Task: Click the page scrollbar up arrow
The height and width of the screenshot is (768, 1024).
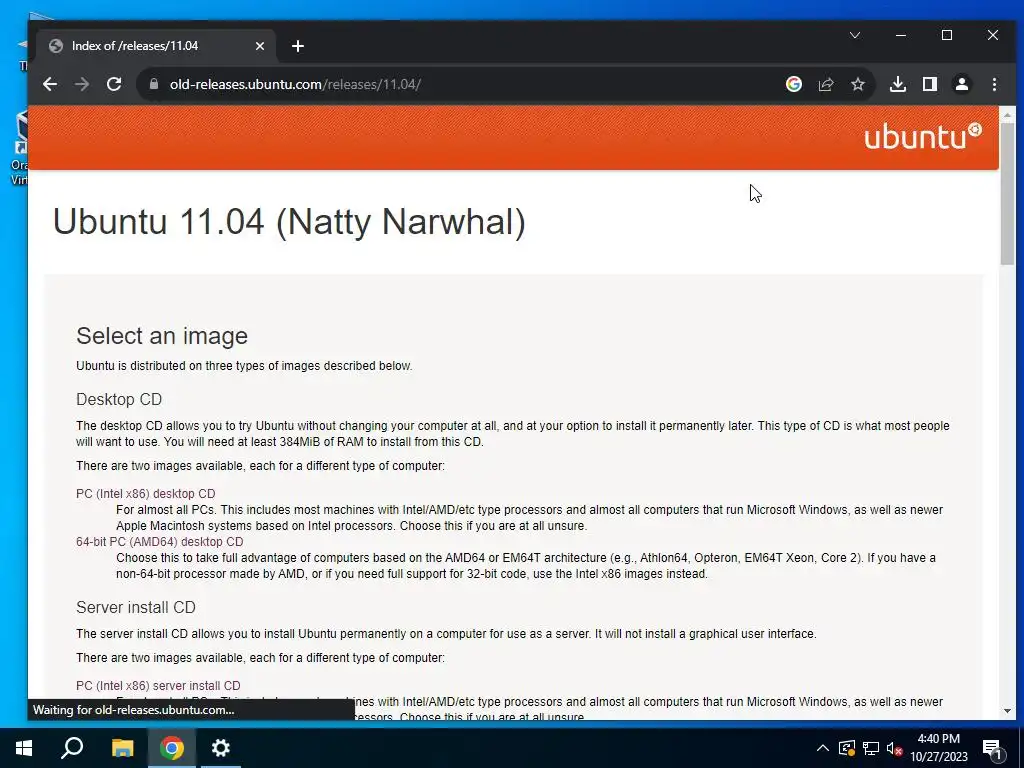Action: [x=1007, y=115]
